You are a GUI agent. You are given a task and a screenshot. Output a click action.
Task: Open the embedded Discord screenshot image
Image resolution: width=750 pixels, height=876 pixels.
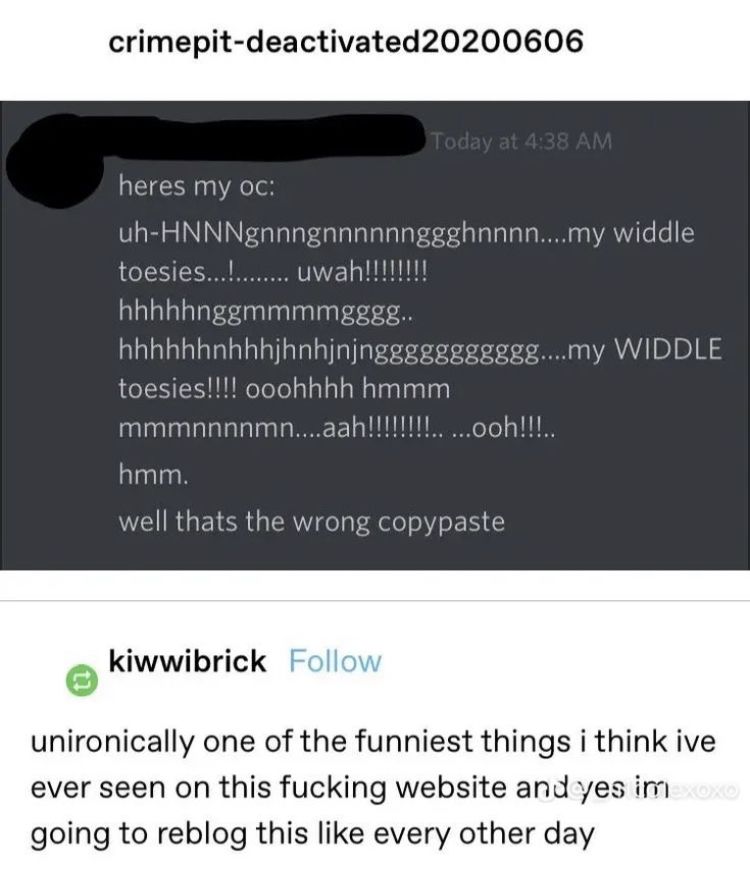coord(375,335)
